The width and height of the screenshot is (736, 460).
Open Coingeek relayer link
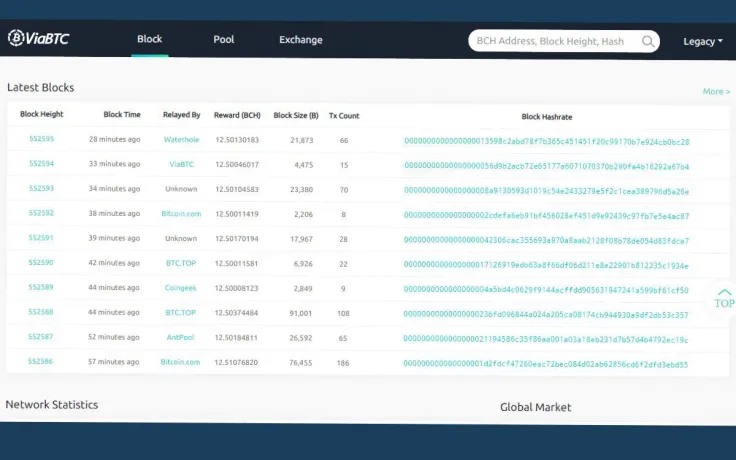pyautogui.click(x=181, y=288)
